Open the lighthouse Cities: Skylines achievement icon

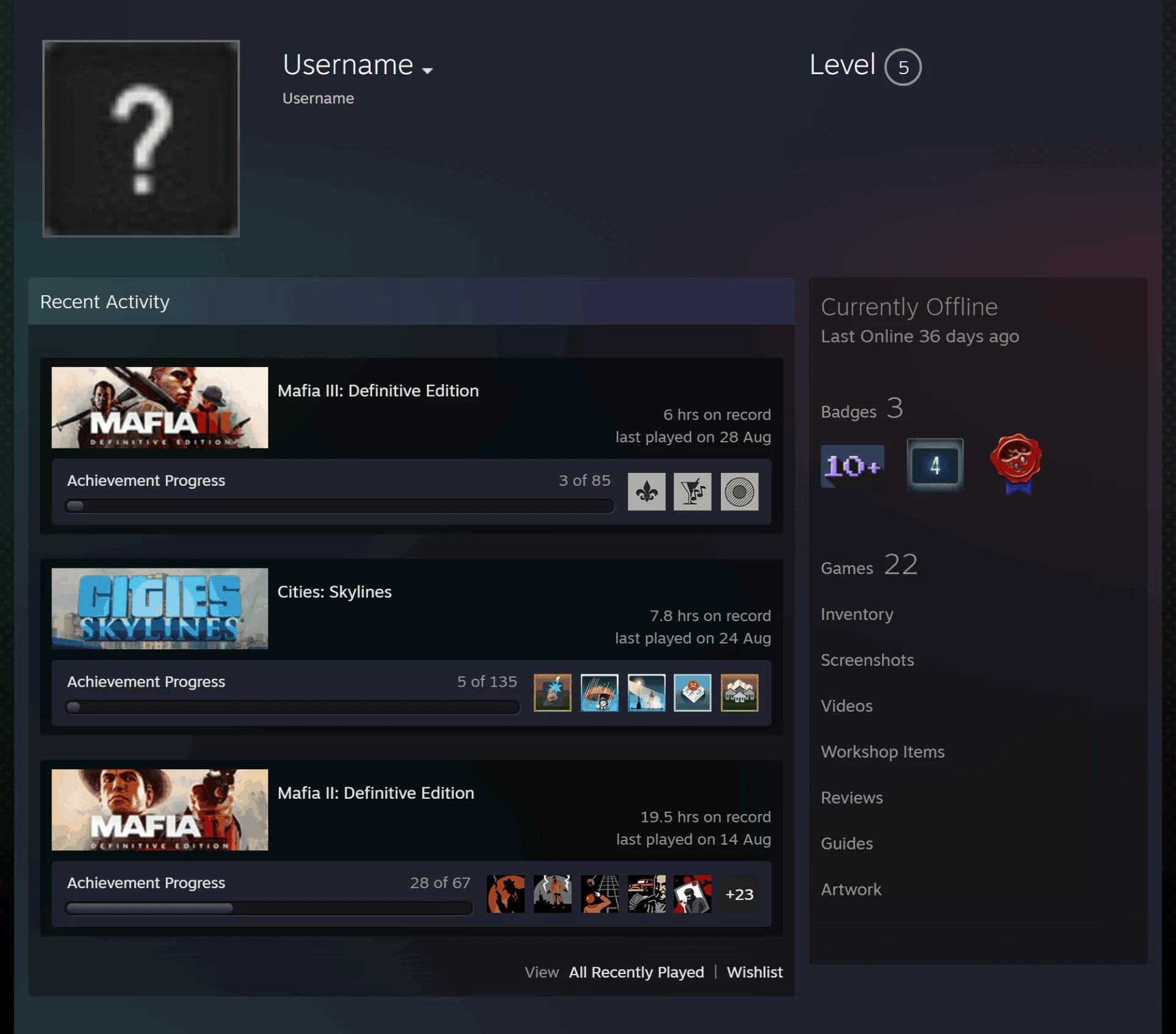tap(646, 693)
